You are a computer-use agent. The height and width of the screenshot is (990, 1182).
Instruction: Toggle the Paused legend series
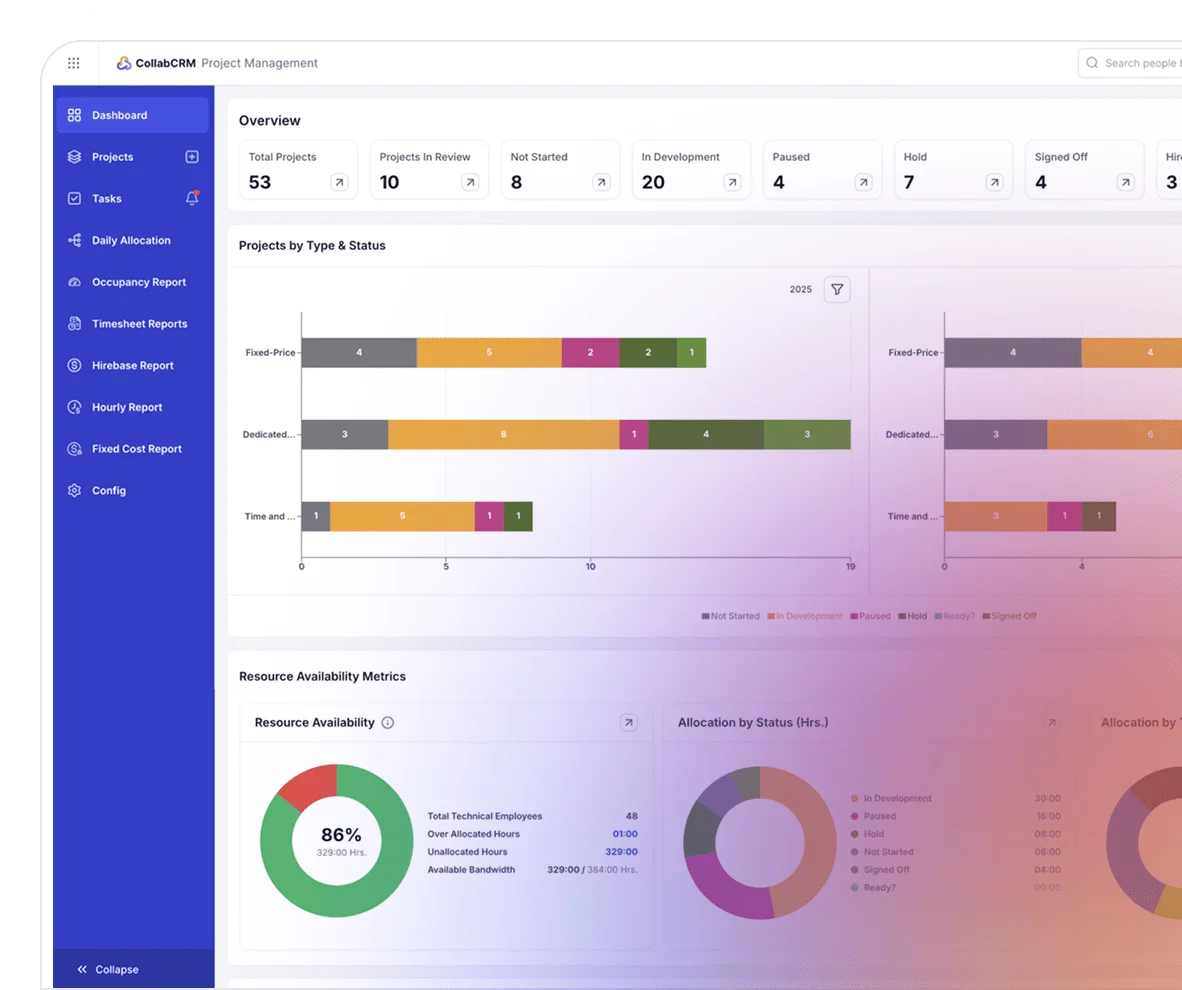(870, 616)
